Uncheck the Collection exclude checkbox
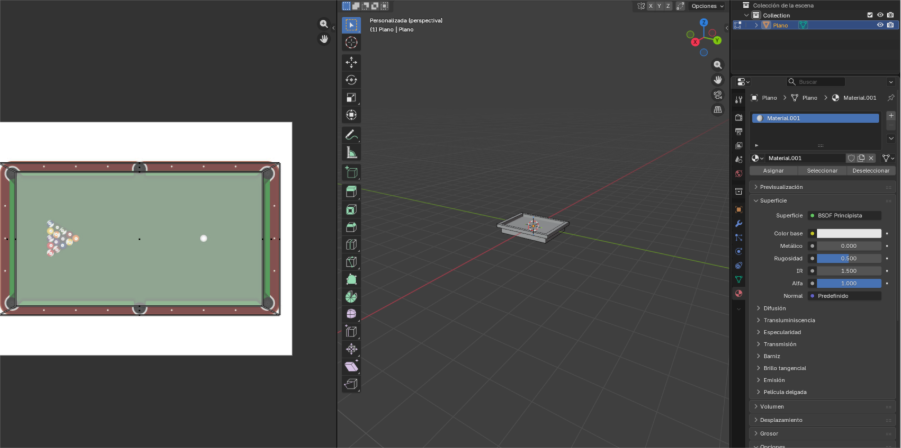The image size is (901, 448). point(869,15)
